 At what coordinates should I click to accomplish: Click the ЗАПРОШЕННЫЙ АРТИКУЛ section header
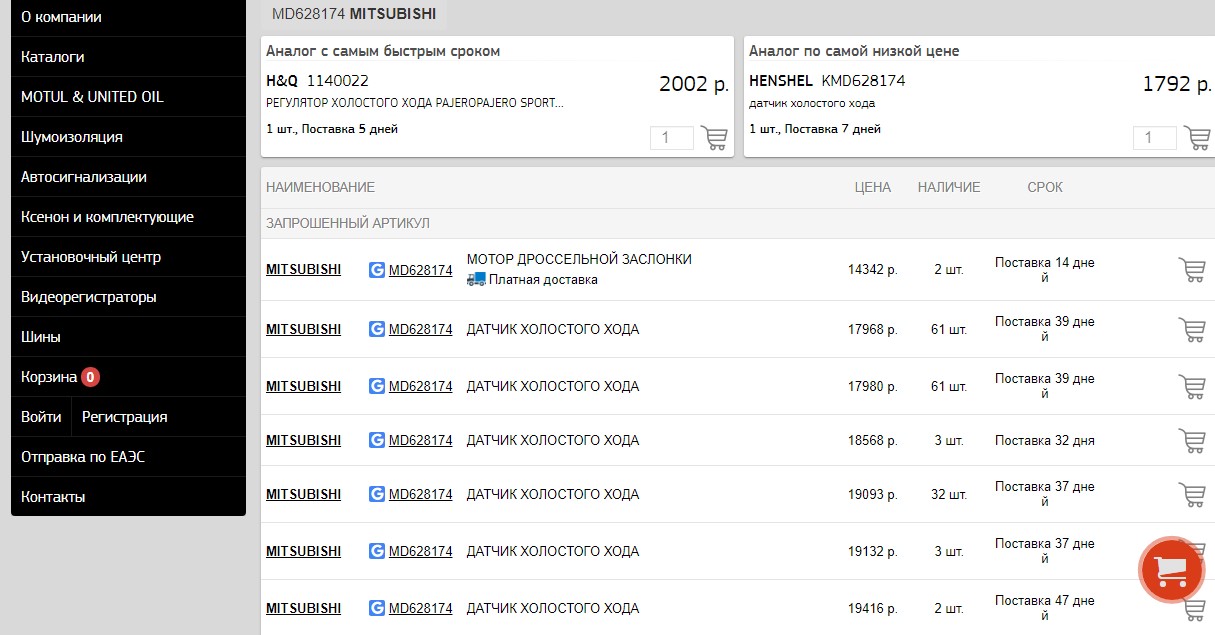tap(348, 223)
